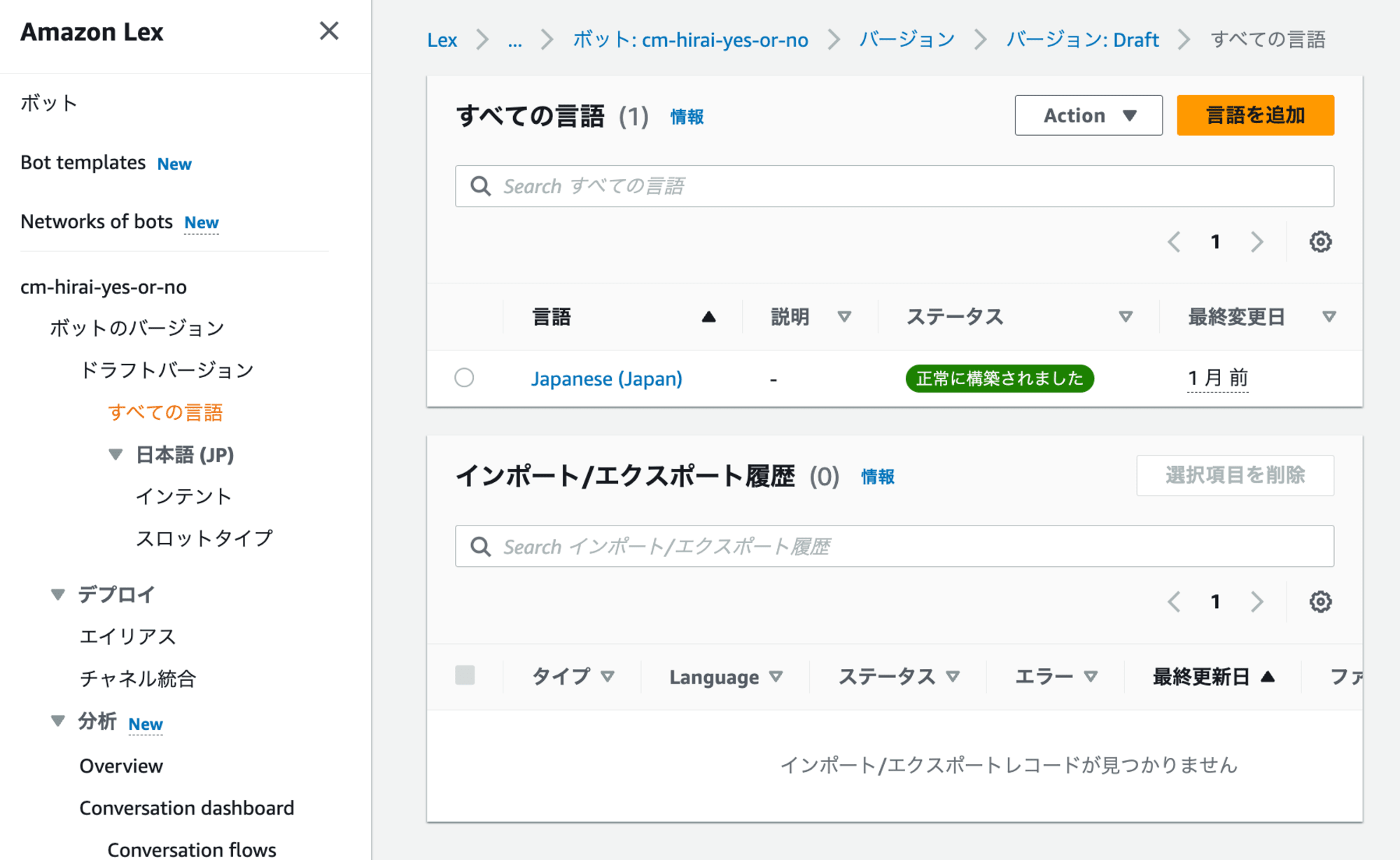Click the 言語を追加 button

tap(1255, 115)
